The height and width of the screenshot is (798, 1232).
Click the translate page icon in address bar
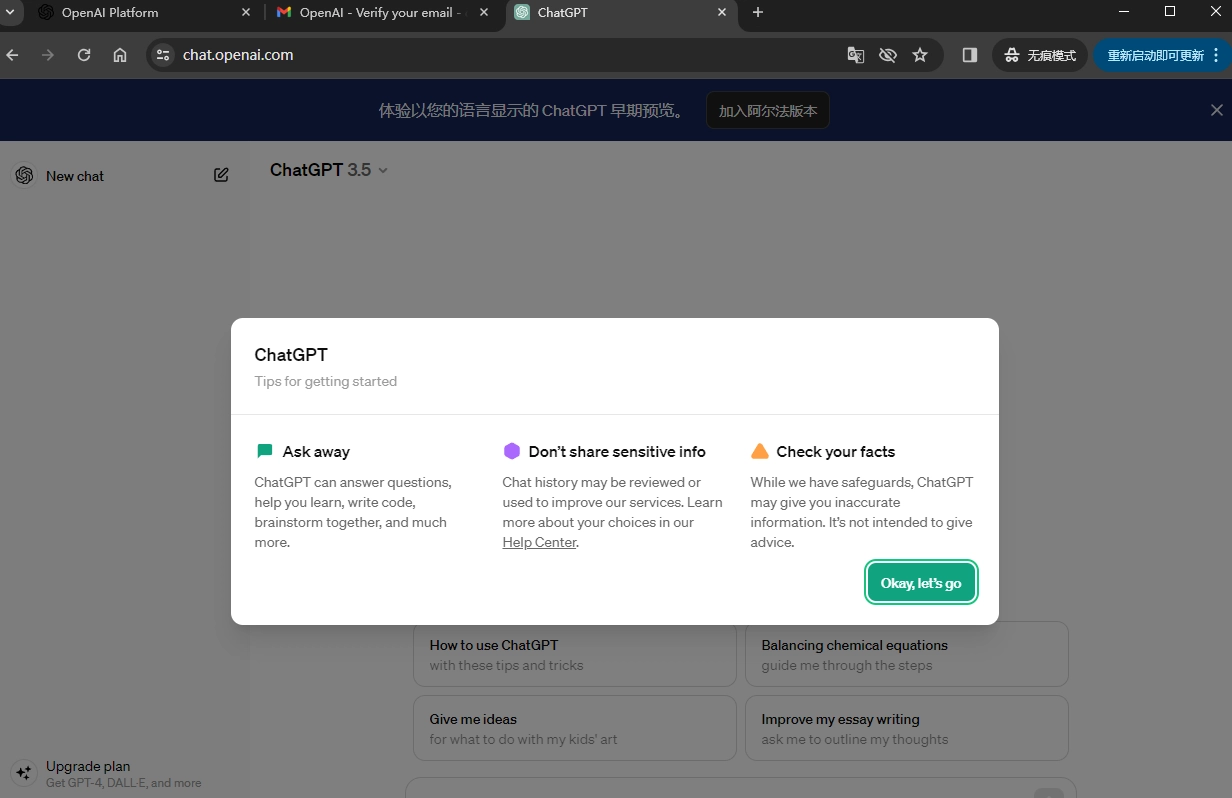point(855,55)
